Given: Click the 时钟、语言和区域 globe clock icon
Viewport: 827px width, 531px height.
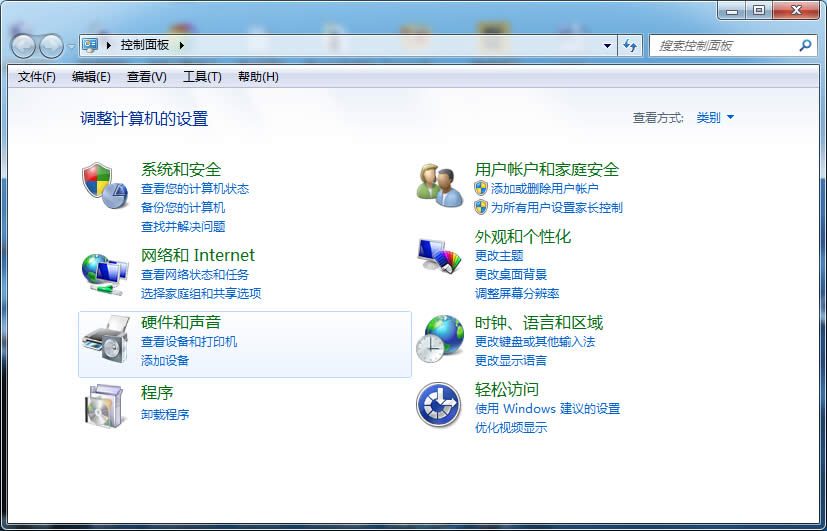Looking at the screenshot, I should tap(440, 338).
